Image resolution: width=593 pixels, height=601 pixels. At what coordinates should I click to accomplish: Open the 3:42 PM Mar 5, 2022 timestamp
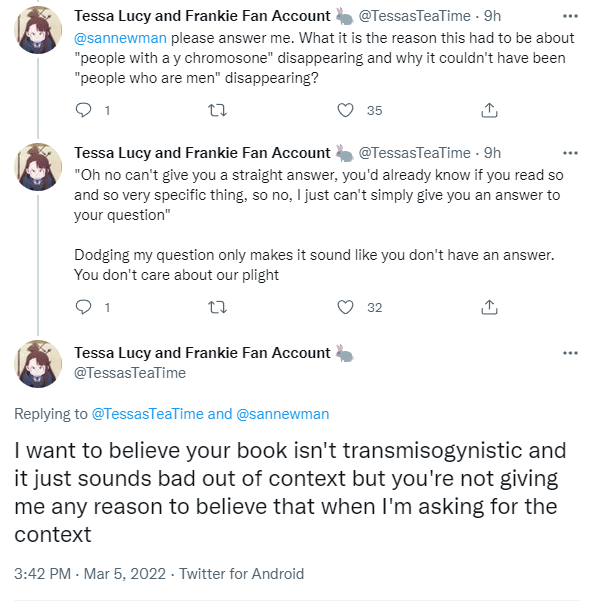90,574
